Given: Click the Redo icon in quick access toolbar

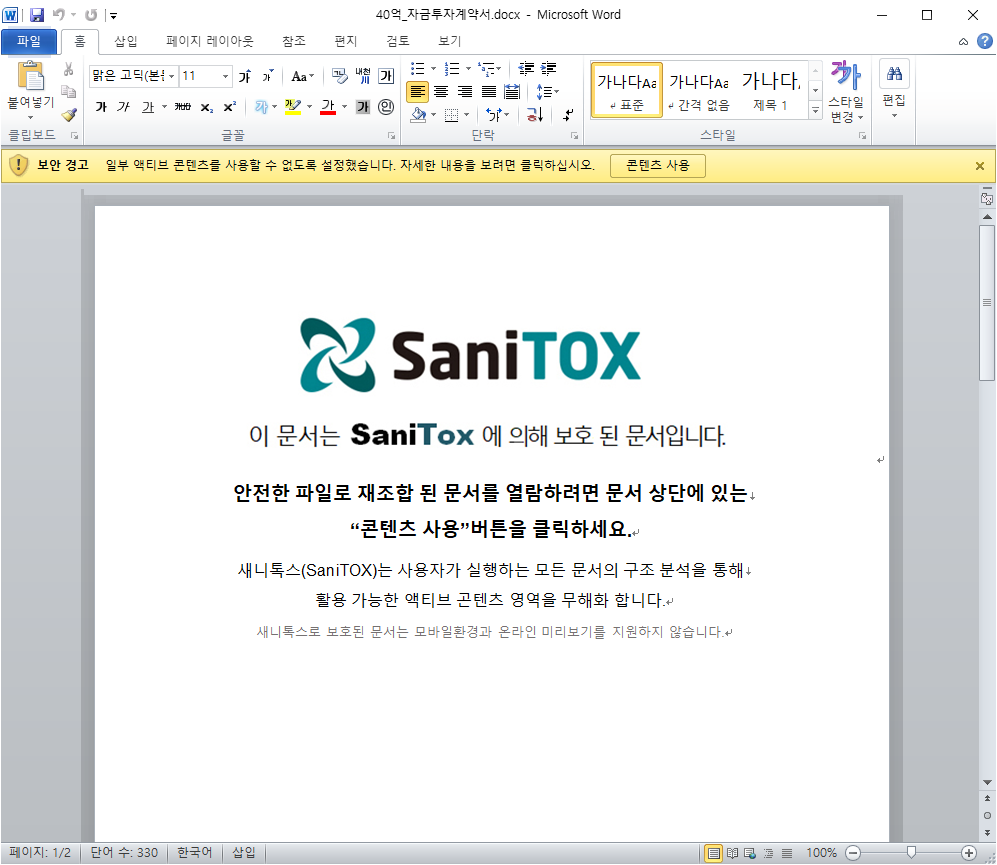Looking at the screenshot, I should click(x=92, y=14).
